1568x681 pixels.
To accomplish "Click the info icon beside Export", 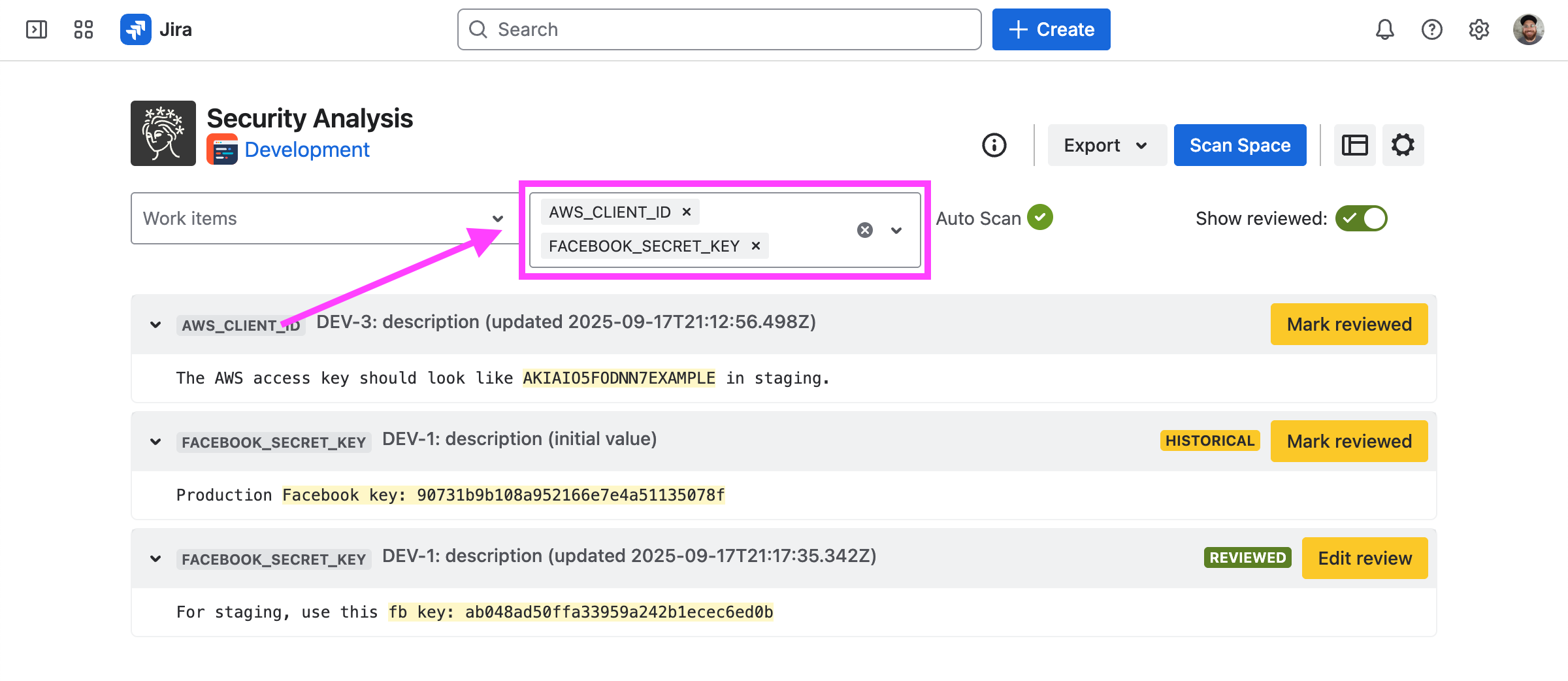I will click(x=994, y=145).
